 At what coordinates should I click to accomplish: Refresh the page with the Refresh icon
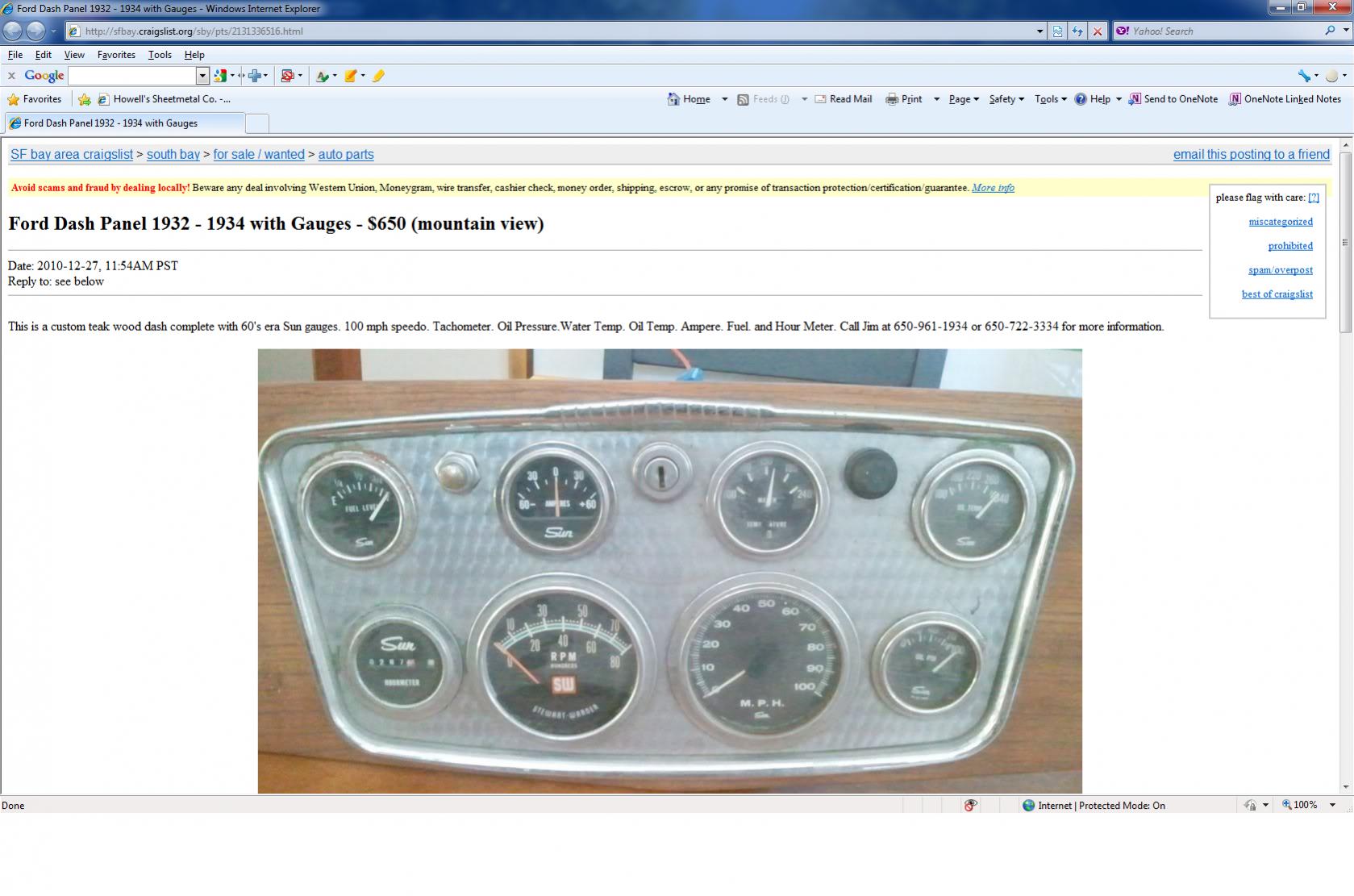(1077, 31)
